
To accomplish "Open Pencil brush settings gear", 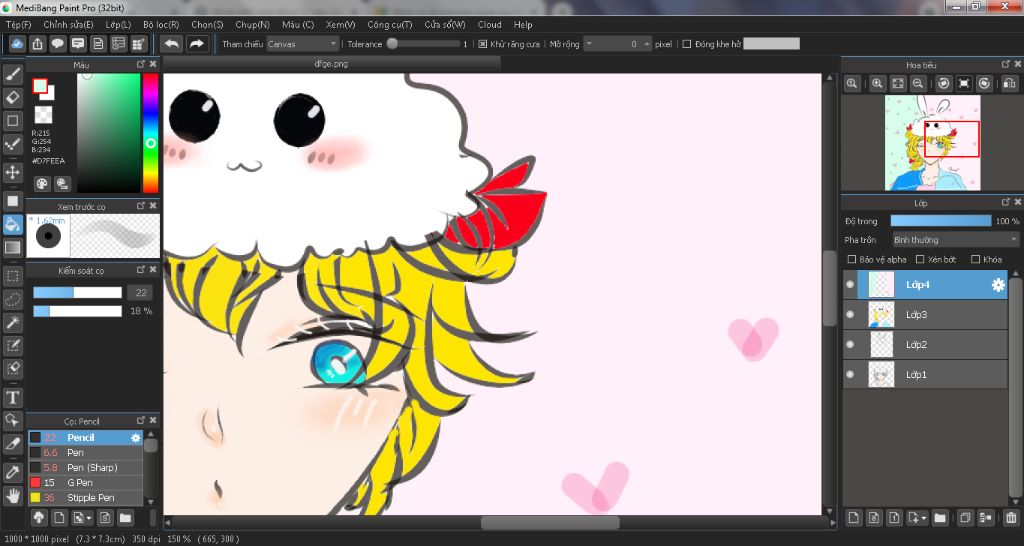I will (136, 438).
